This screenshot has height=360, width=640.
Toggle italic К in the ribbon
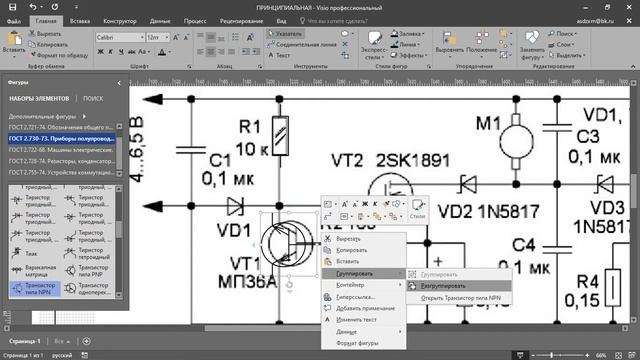111,52
